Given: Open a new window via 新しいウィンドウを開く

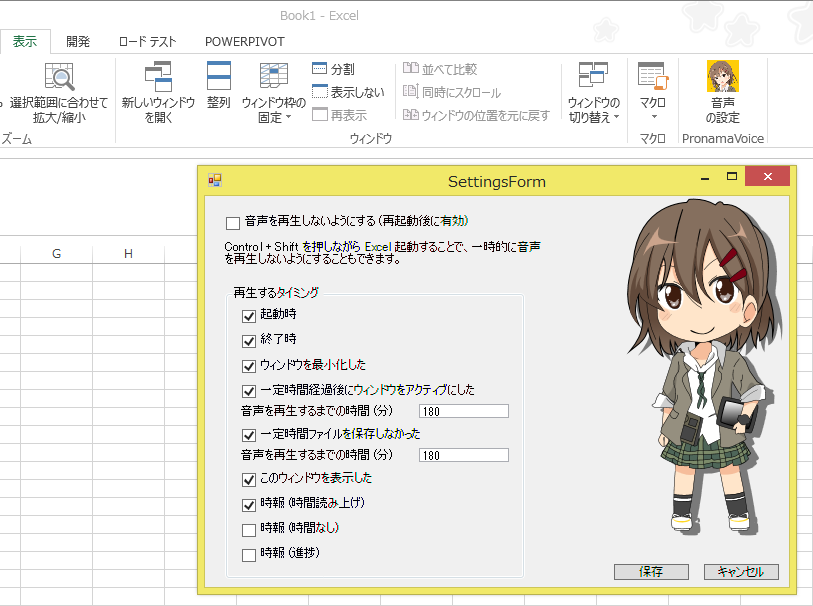Looking at the screenshot, I should (157, 77).
